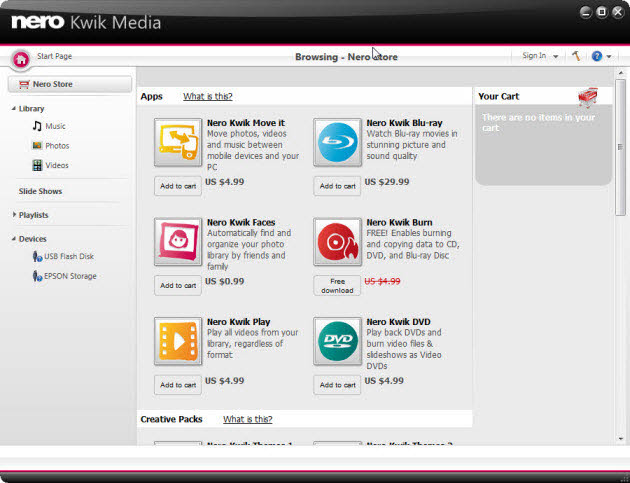Select the Photos library item
Image resolution: width=630 pixels, height=483 pixels.
[57, 145]
